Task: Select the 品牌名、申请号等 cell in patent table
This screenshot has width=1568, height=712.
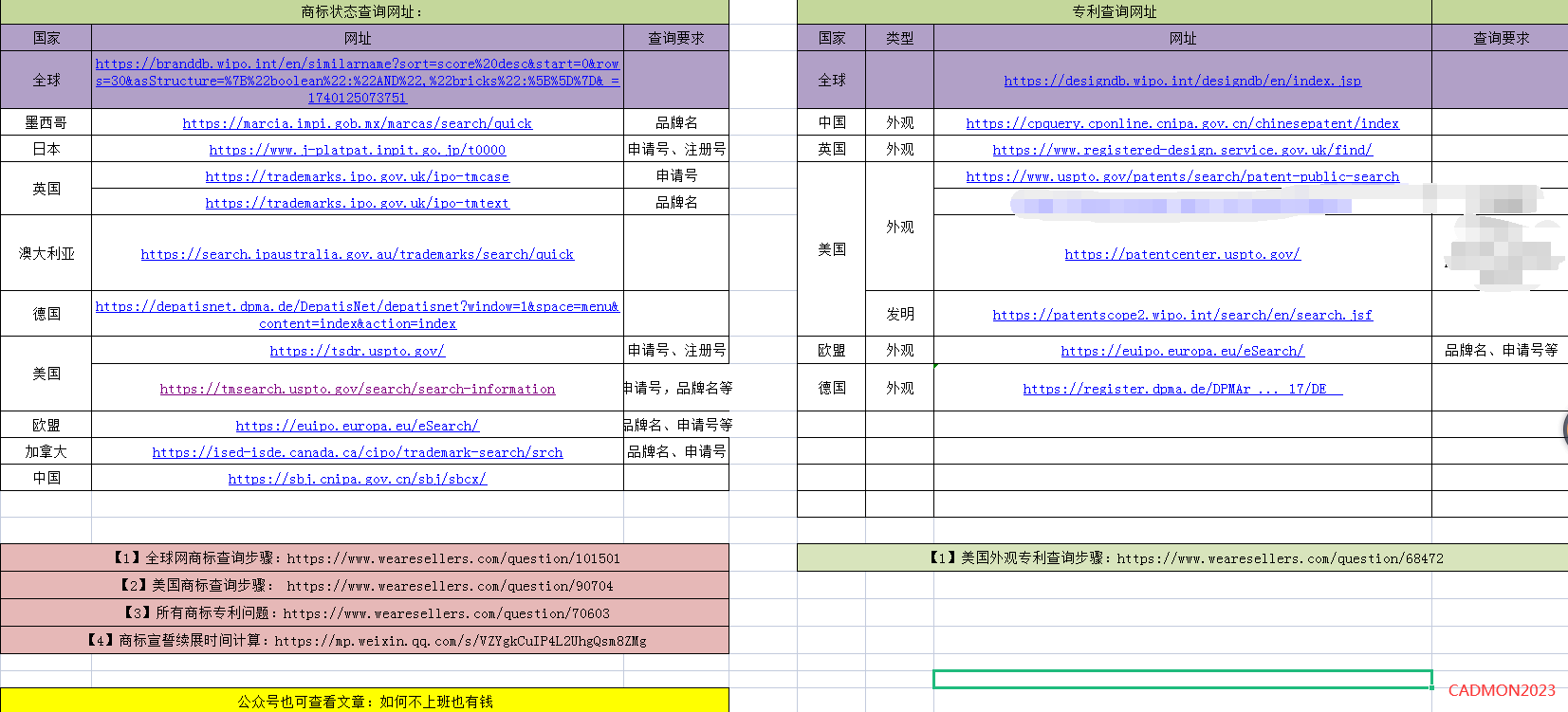Action: coord(1501,350)
